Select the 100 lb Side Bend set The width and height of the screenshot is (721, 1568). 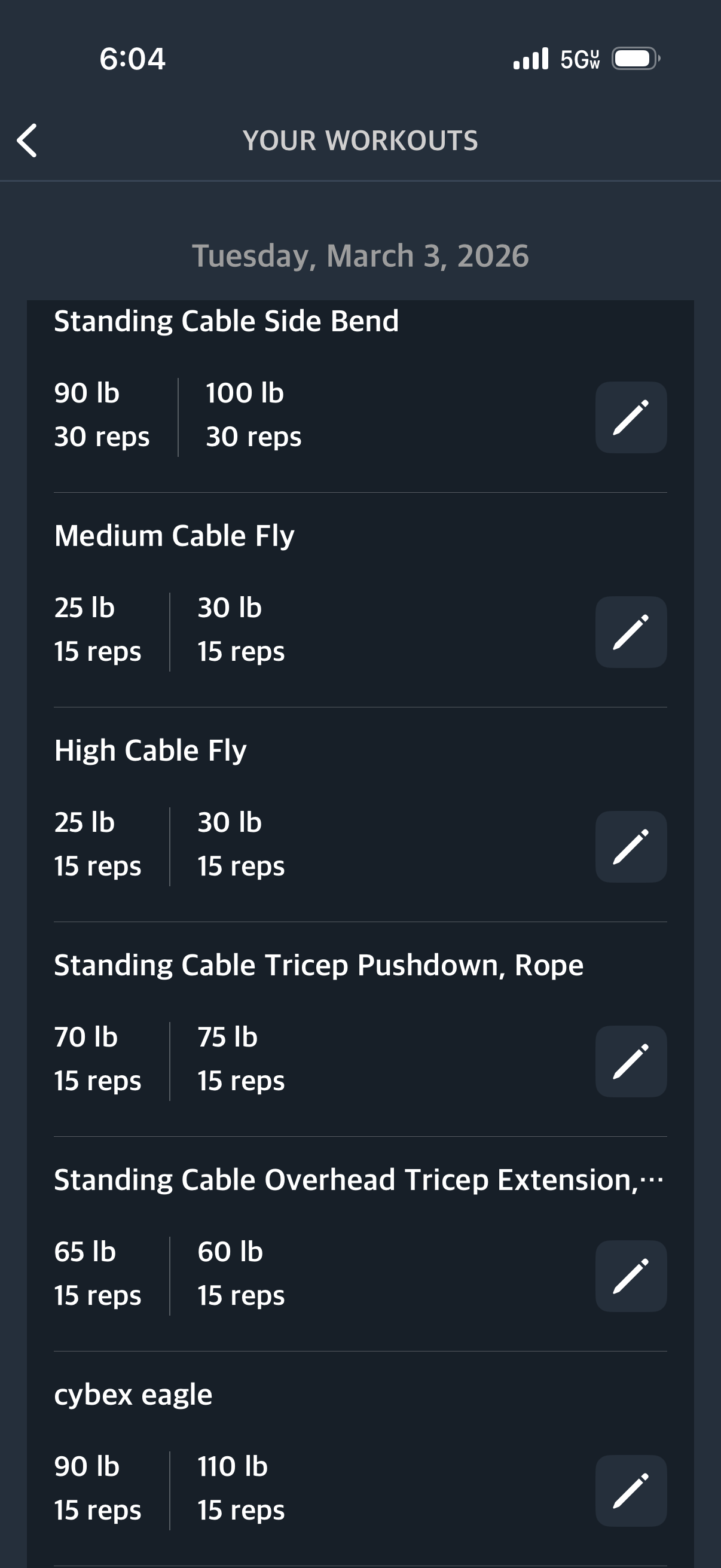click(253, 415)
